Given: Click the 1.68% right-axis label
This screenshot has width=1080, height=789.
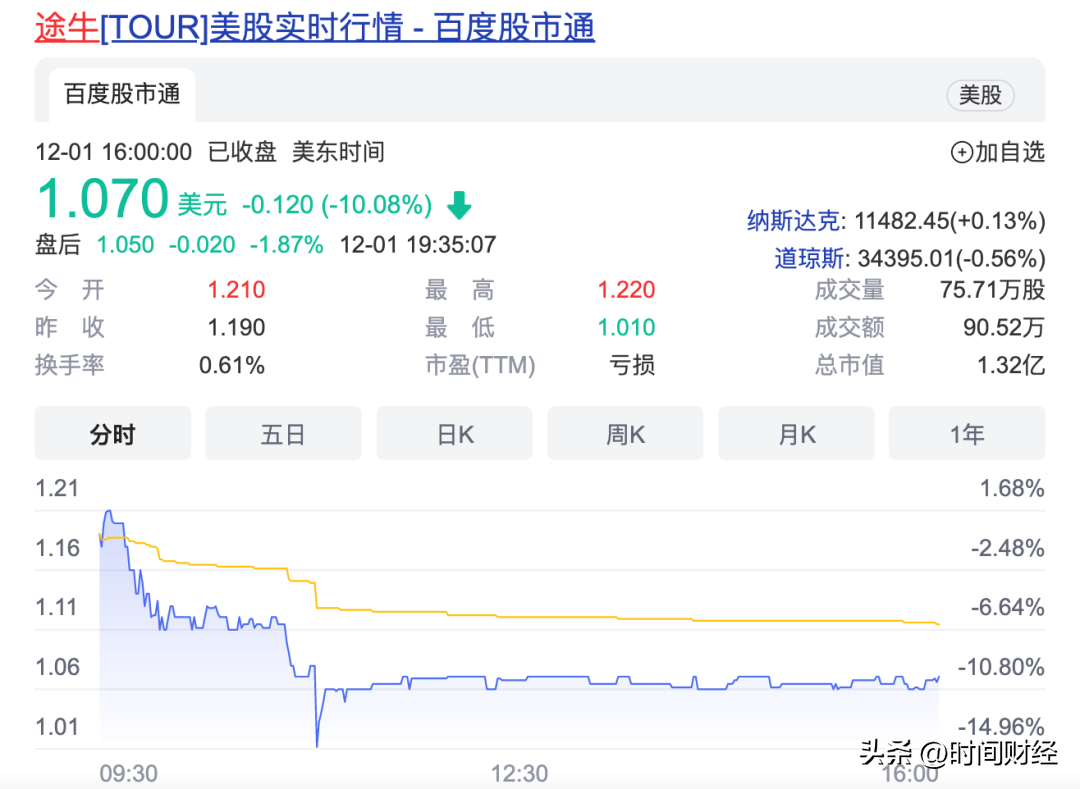Looking at the screenshot, I should 1012,488.
